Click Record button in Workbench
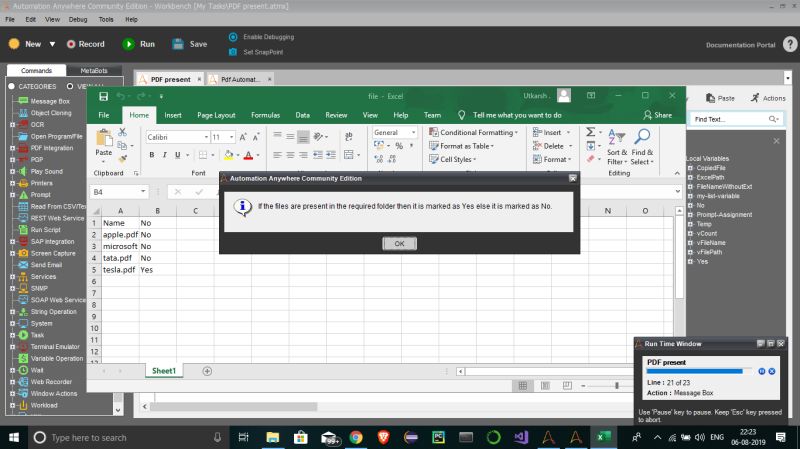This screenshot has width=800, height=449. pyautogui.click(x=85, y=44)
